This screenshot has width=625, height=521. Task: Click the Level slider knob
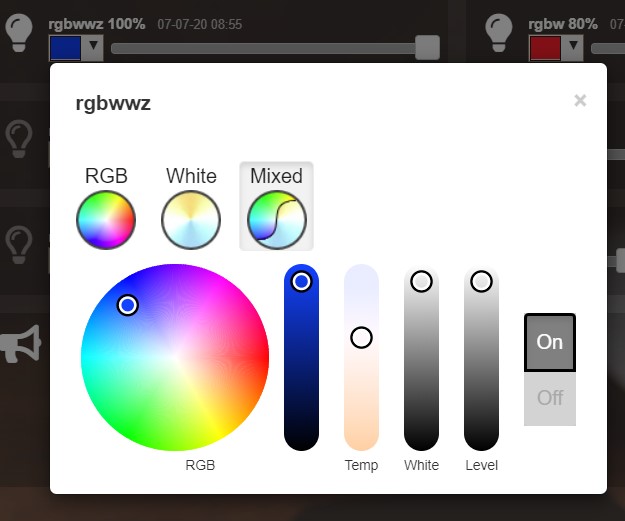coord(482,281)
